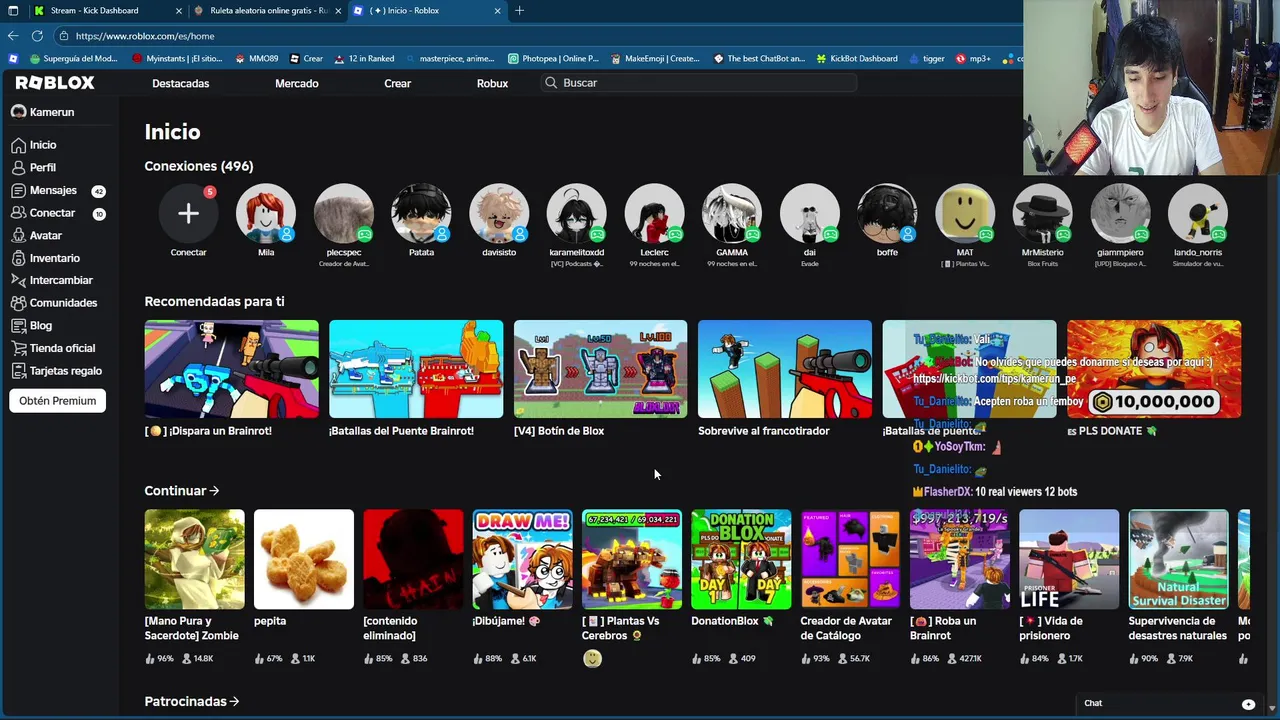Open ¡Dispara un Brainrot! game thumbnail
1280x720 pixels.
232,369
